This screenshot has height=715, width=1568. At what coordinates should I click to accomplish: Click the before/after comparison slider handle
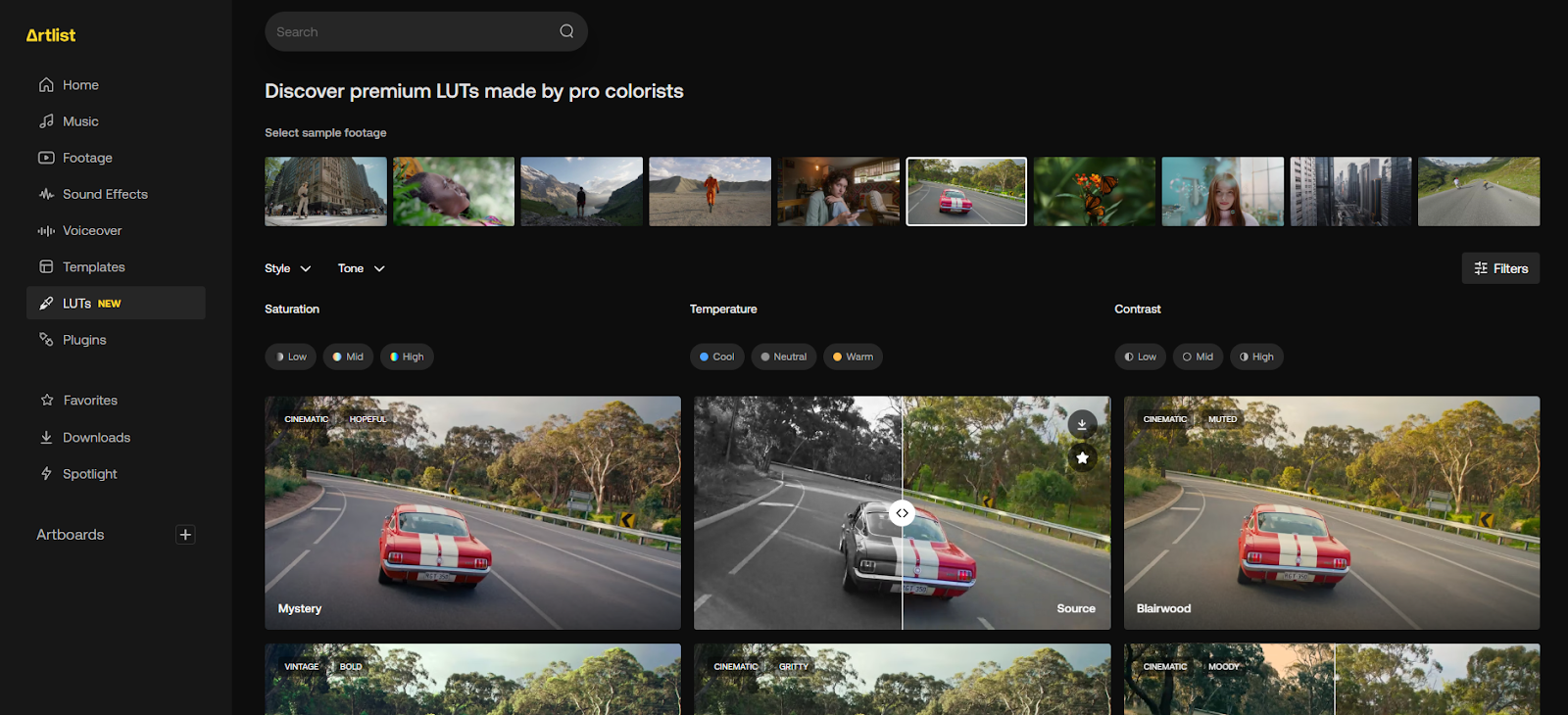(x=902, y=513)
